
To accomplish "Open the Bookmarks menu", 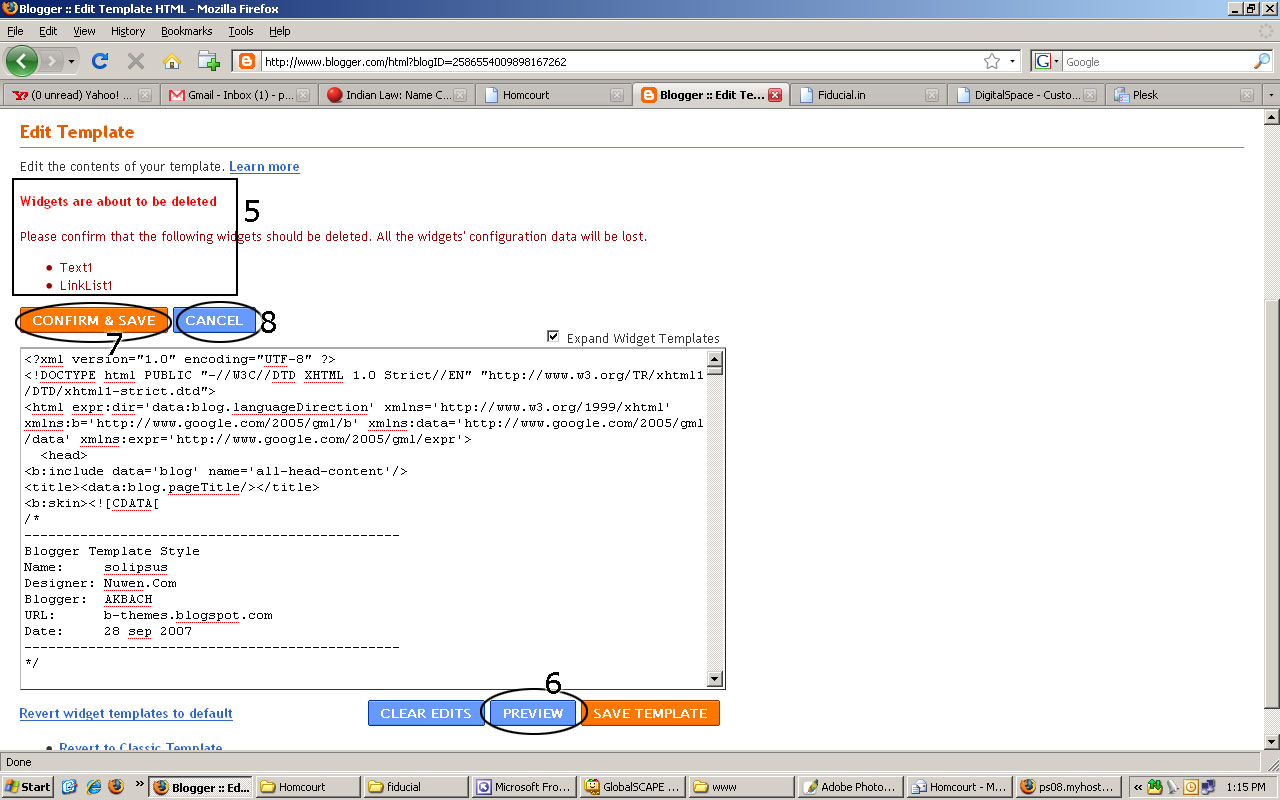I will (187, 31).
